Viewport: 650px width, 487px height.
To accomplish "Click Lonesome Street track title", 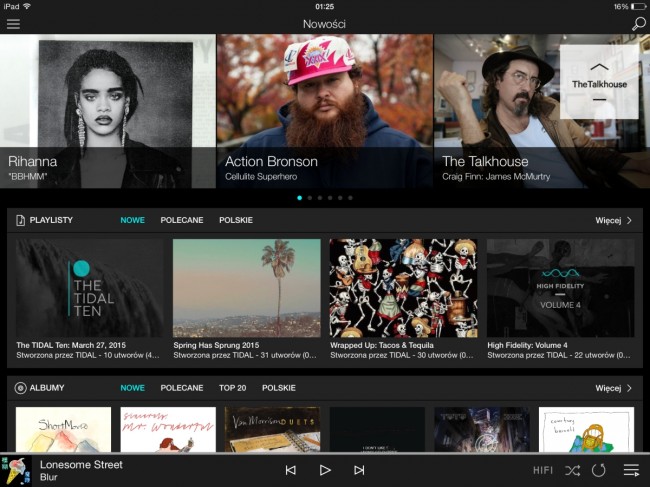I will 81,465.
